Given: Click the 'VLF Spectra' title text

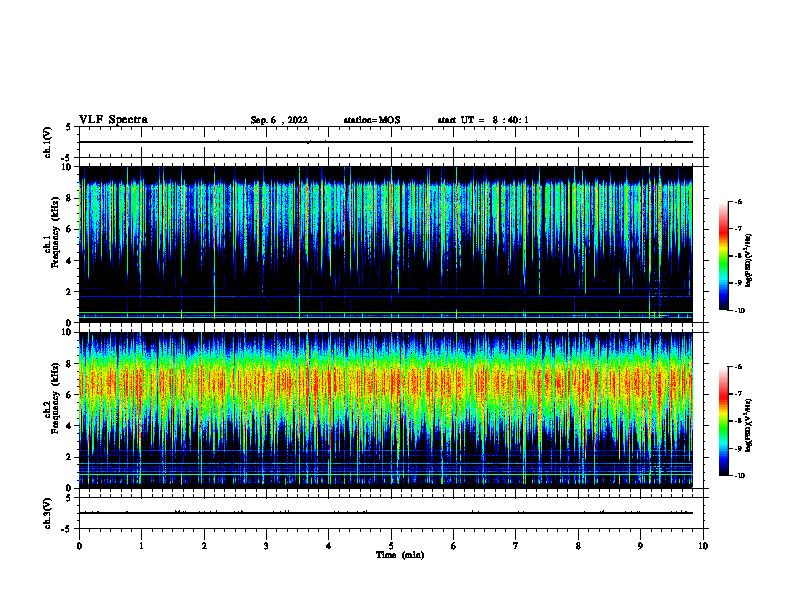Looking at the screenshot, I should click(113, 120).
